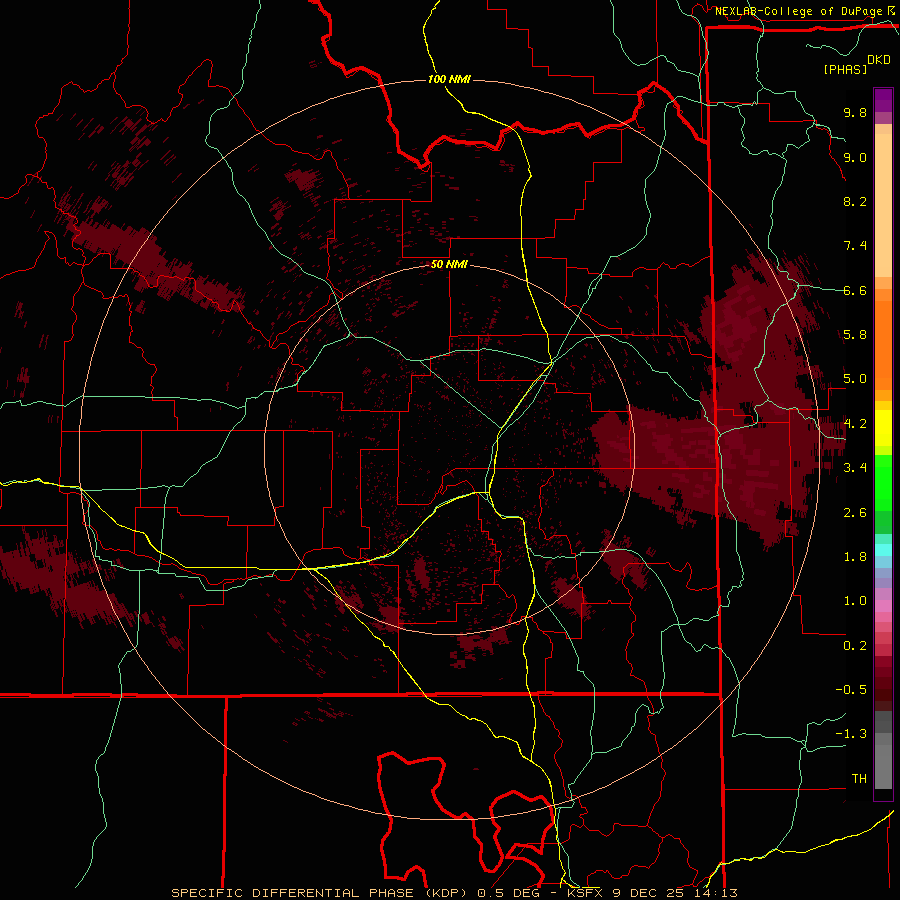900x900 pixels.
Task: Select the 3.4 scale label
Action: coord(855,468)
